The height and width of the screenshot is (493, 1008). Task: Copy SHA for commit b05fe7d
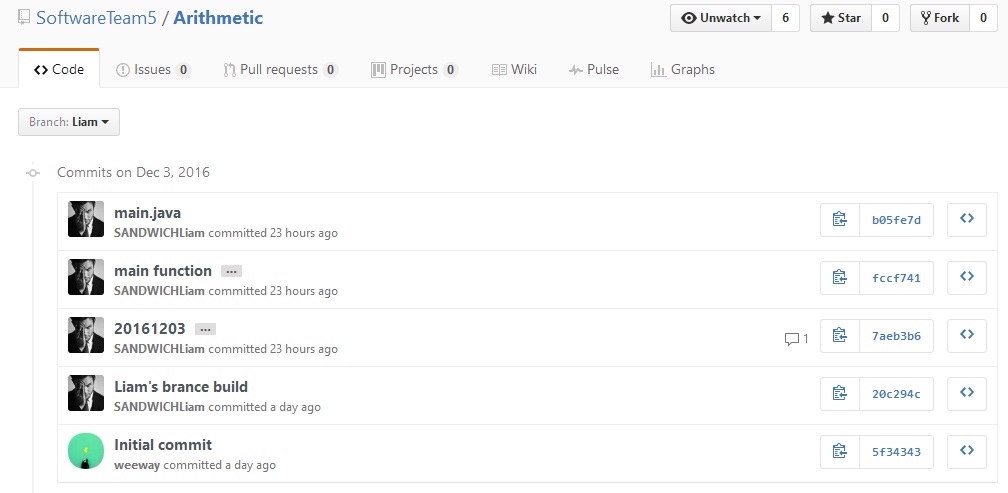[x=840, y=220]
